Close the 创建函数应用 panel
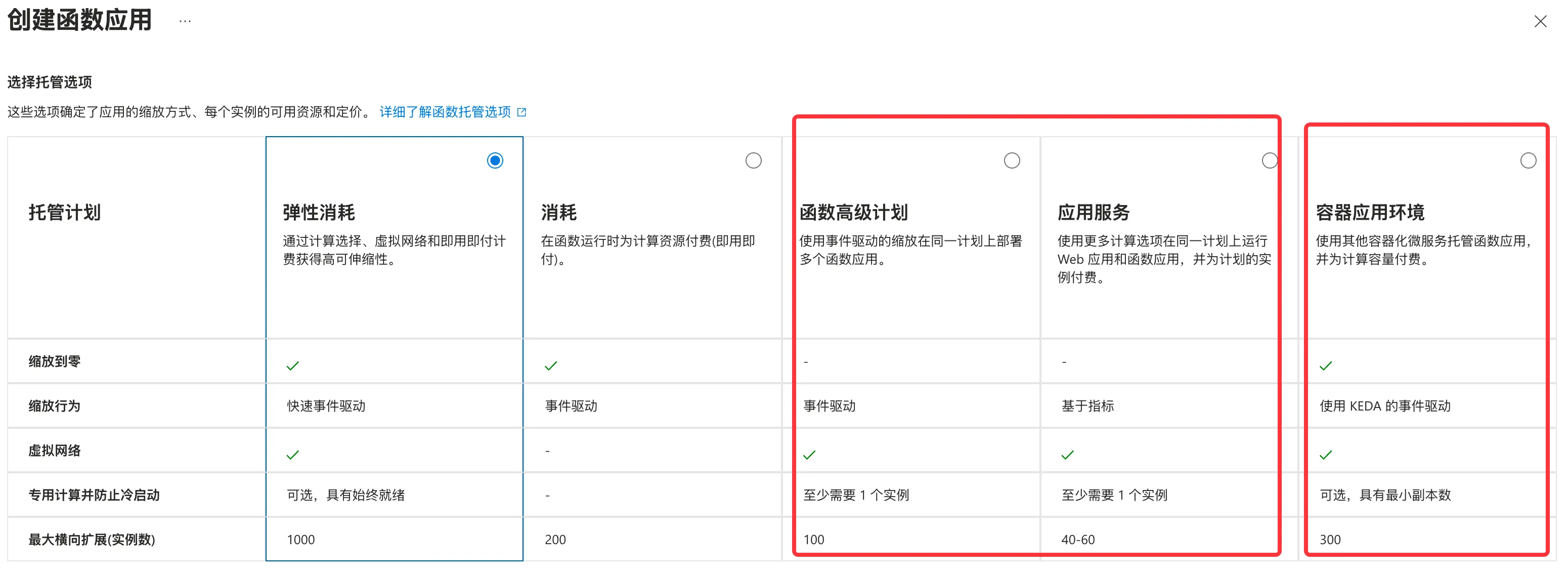 (1540, 22)
